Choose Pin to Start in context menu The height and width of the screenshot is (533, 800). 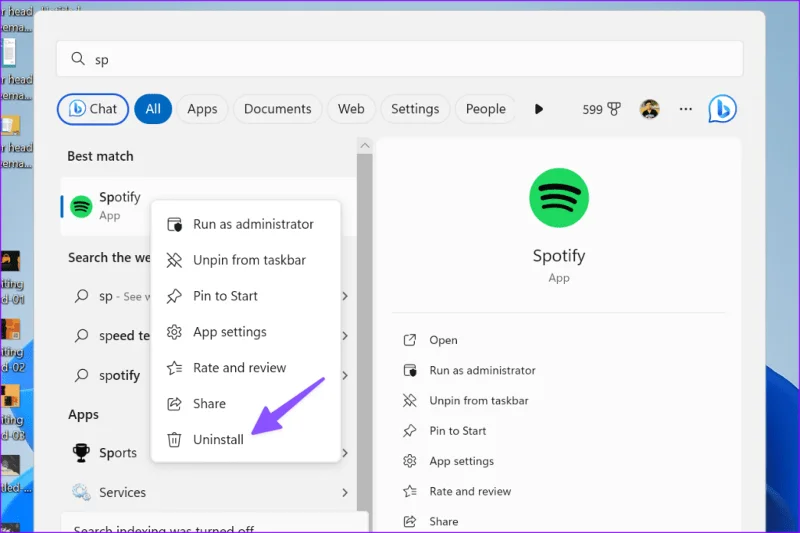coord(246,296)
